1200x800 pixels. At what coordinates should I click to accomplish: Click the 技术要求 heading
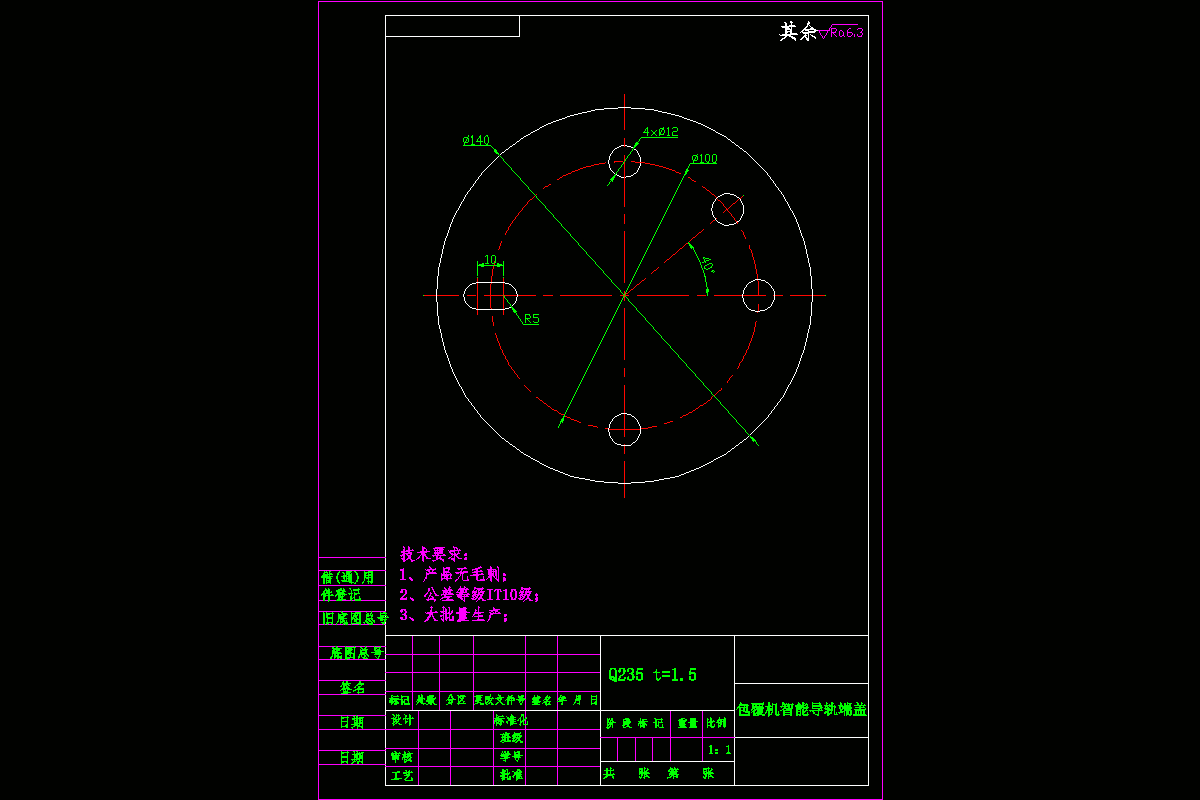coord(435,554)
